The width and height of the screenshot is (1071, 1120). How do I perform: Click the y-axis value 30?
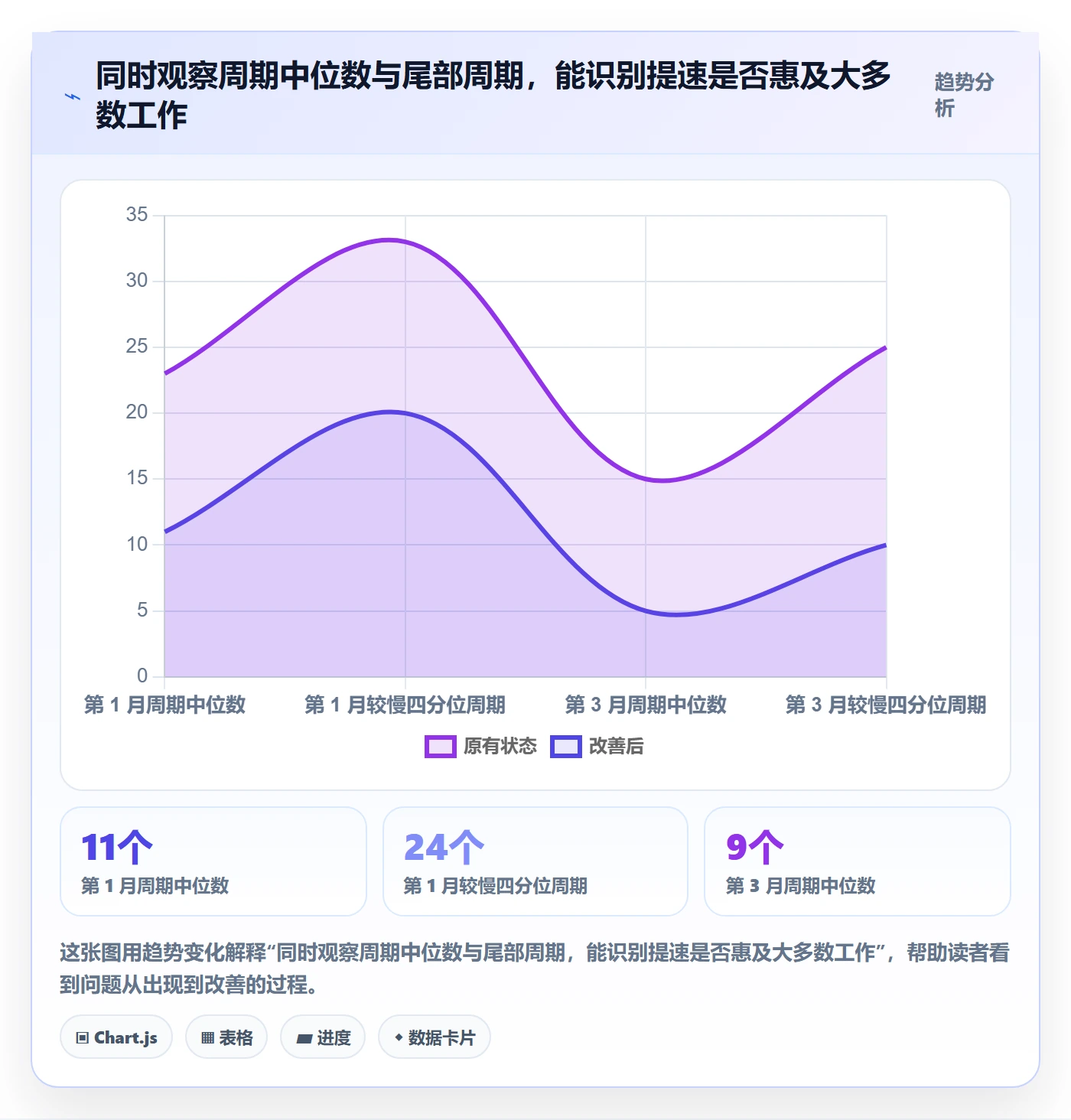coord(137,280)
